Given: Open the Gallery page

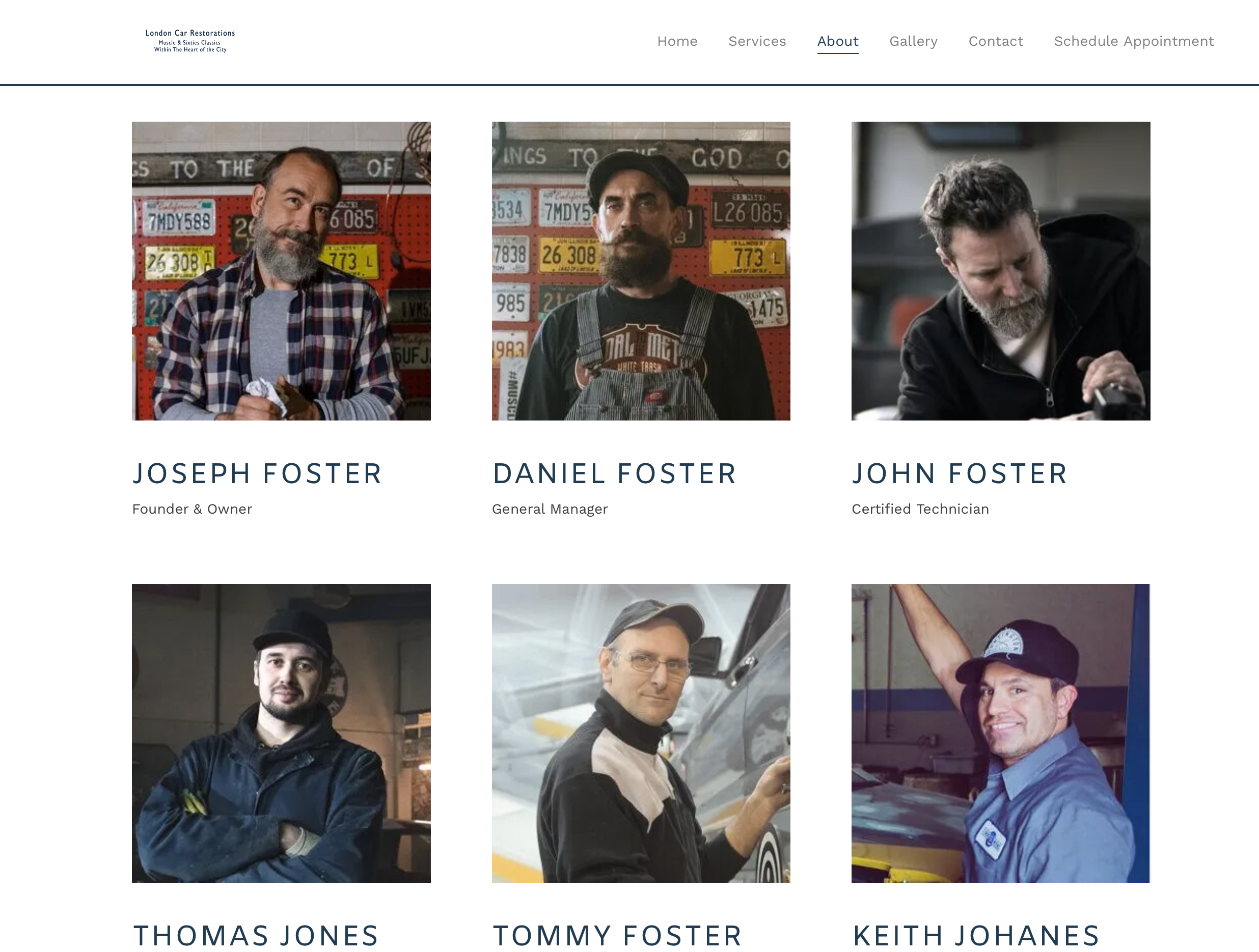Looking at the screenshot, I should click(913, 41).
